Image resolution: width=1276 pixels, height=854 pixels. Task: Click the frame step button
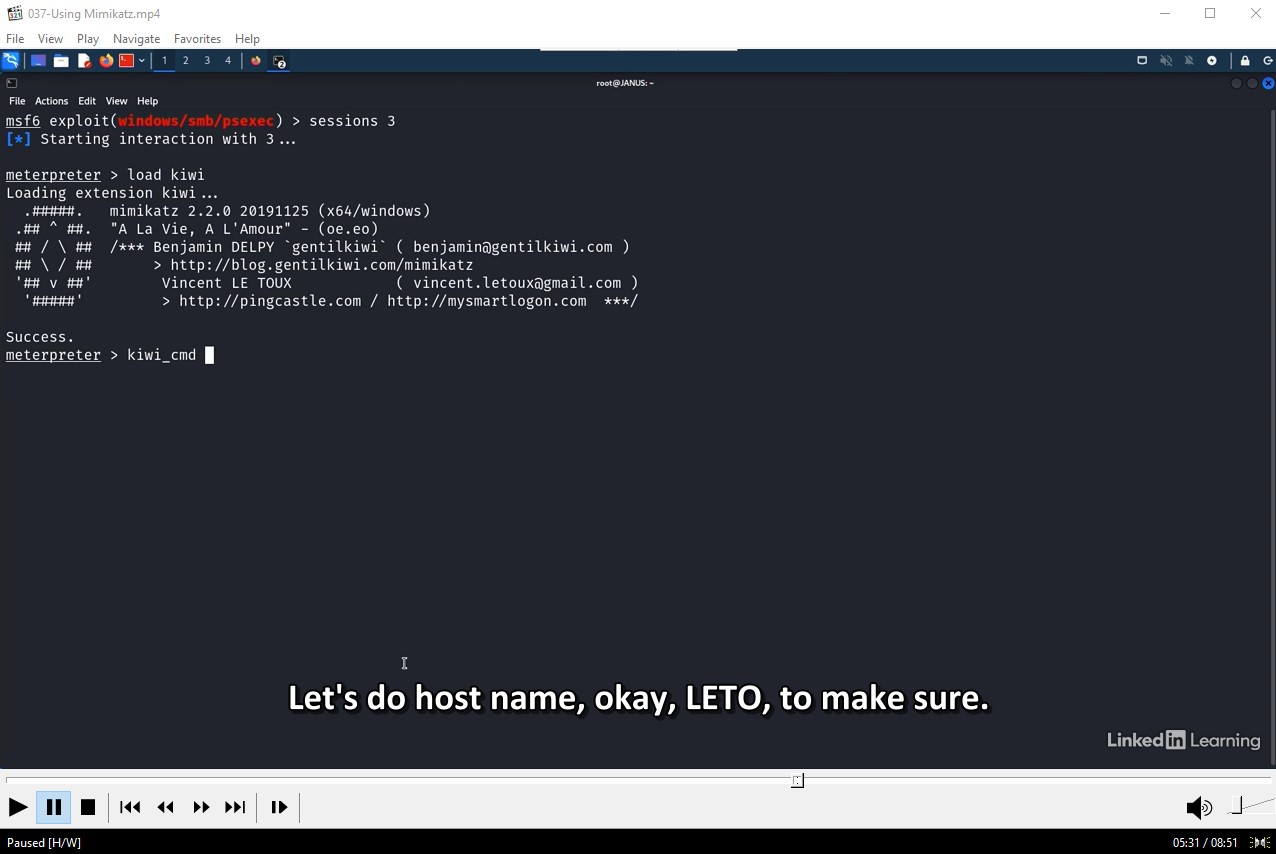(x=279, y=807)
